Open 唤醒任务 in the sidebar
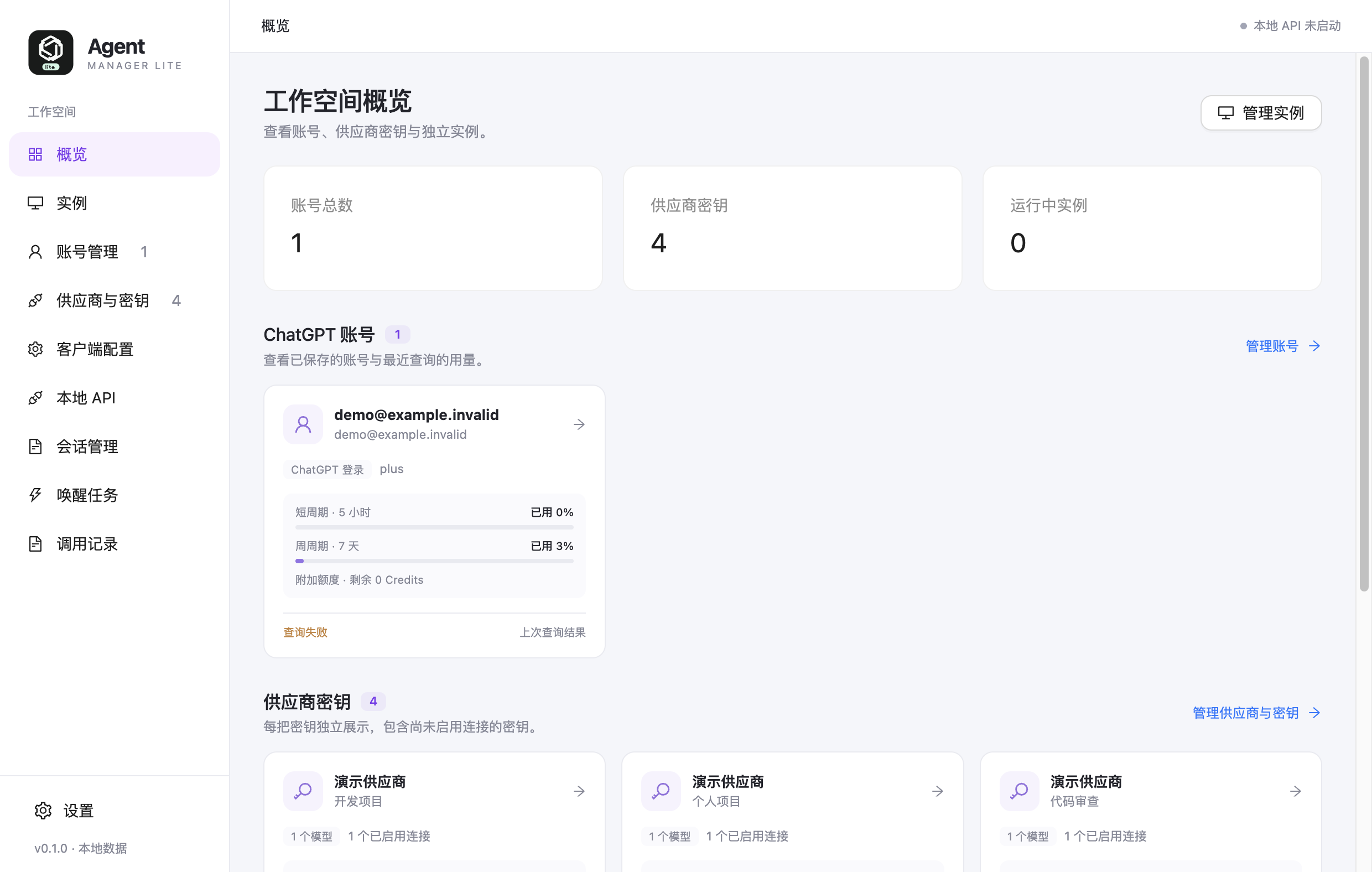The height and width of the screenshot is (872, 1372). pyautogui.click(x=115, y=495)
